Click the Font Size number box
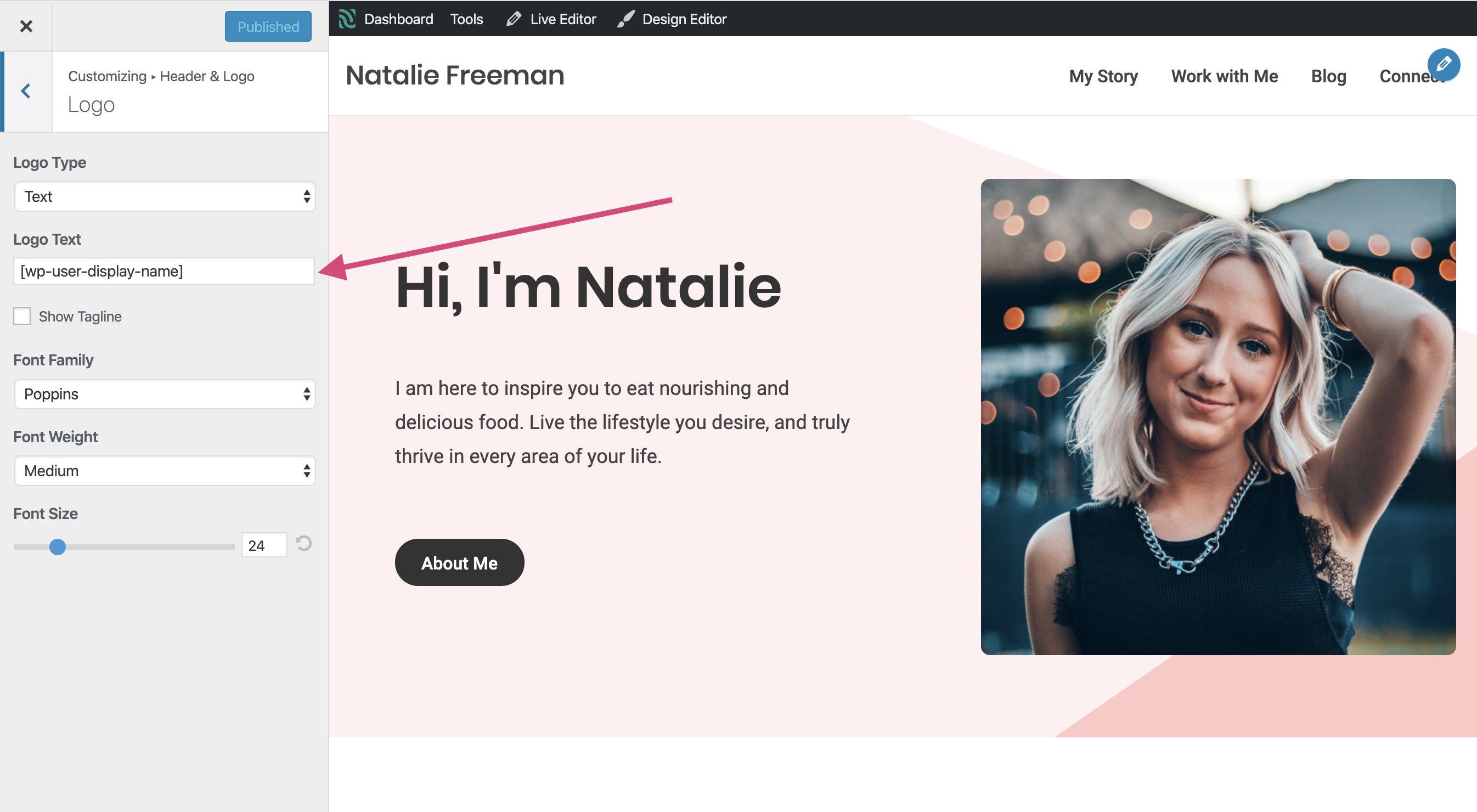1477x812 pixels. [x=263, y=545]
